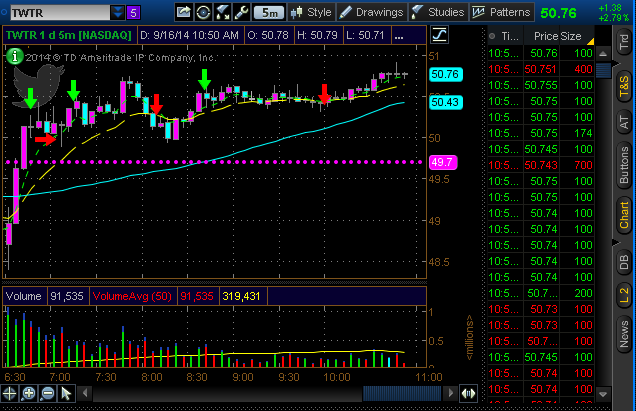Sort by the Price column header
The height and width of the screenshot is (411, 636).
click(x=546, y=36)
